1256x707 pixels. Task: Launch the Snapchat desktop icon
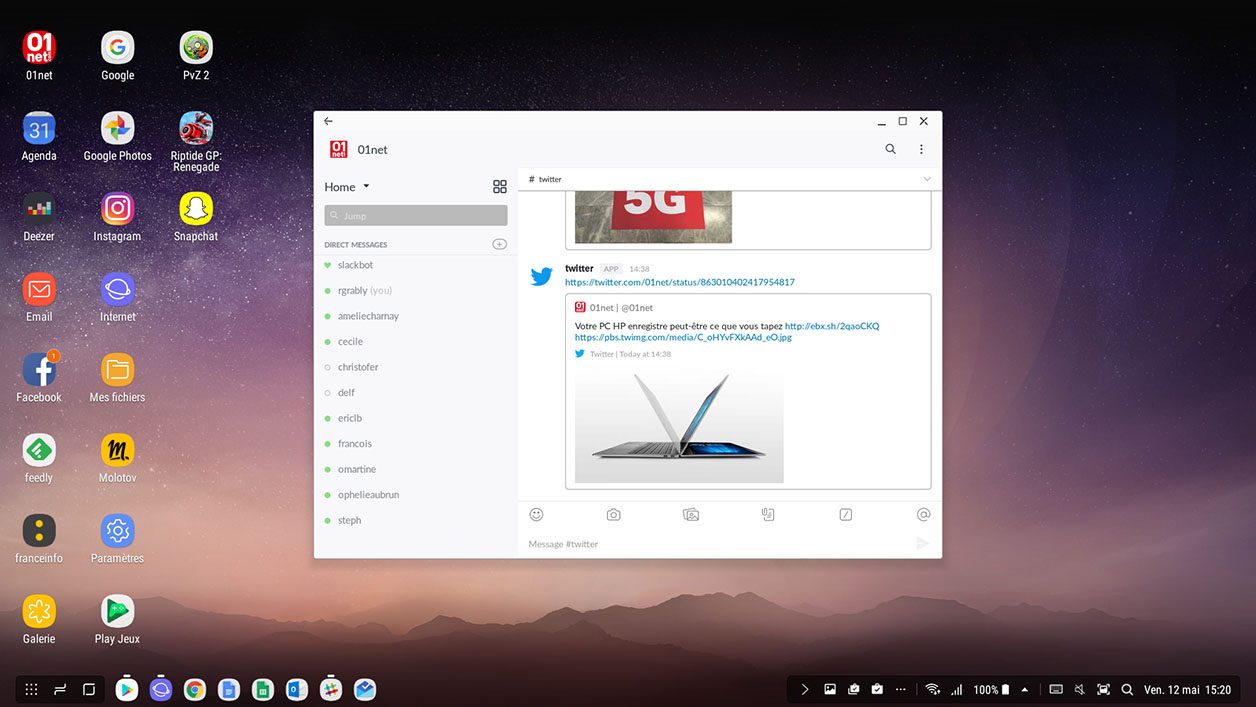[196, 209]
